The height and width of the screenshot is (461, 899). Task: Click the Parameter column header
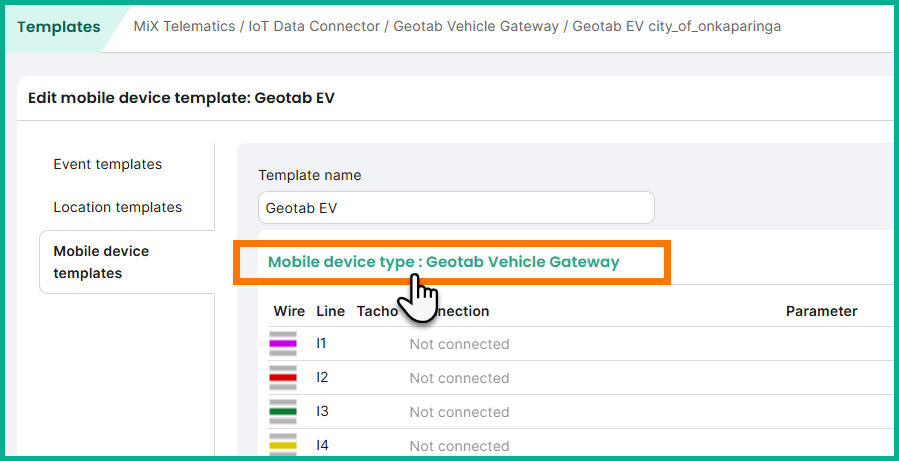[x=821, y=311]
